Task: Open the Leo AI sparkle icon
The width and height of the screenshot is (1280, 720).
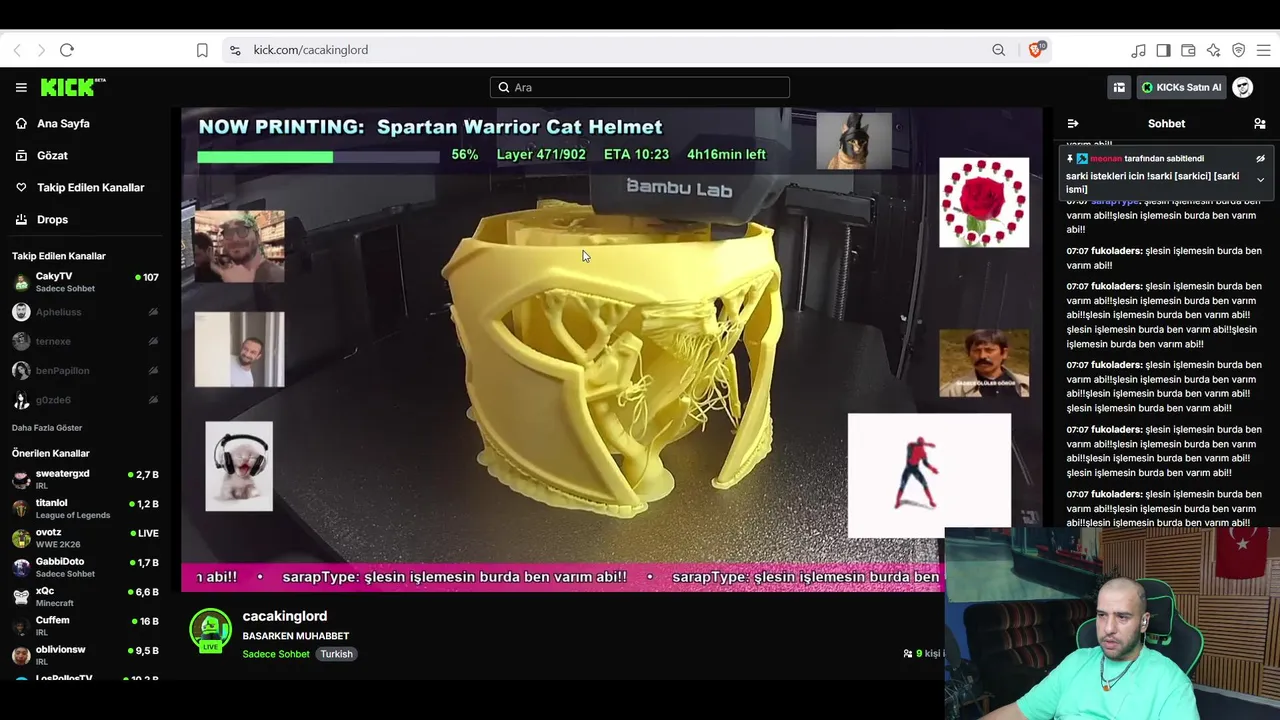Action: 1213,50
